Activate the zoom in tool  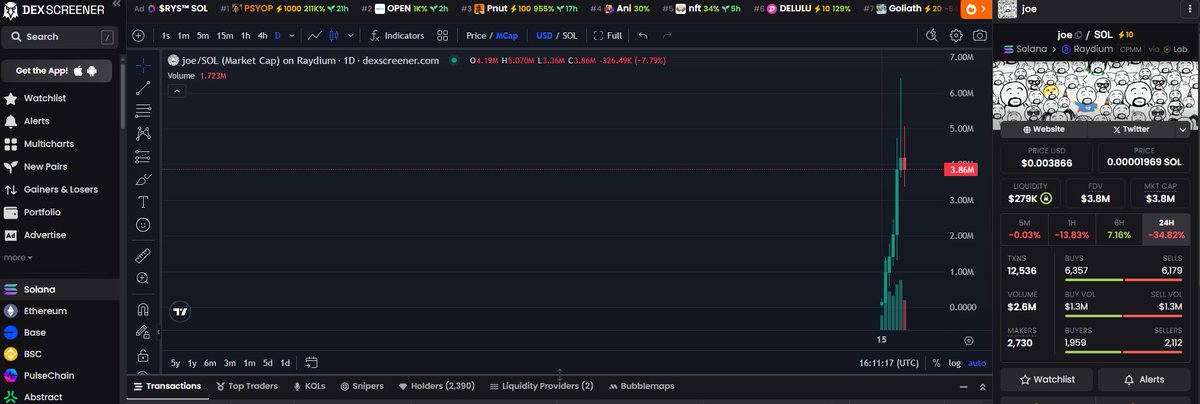pos(143,278)
